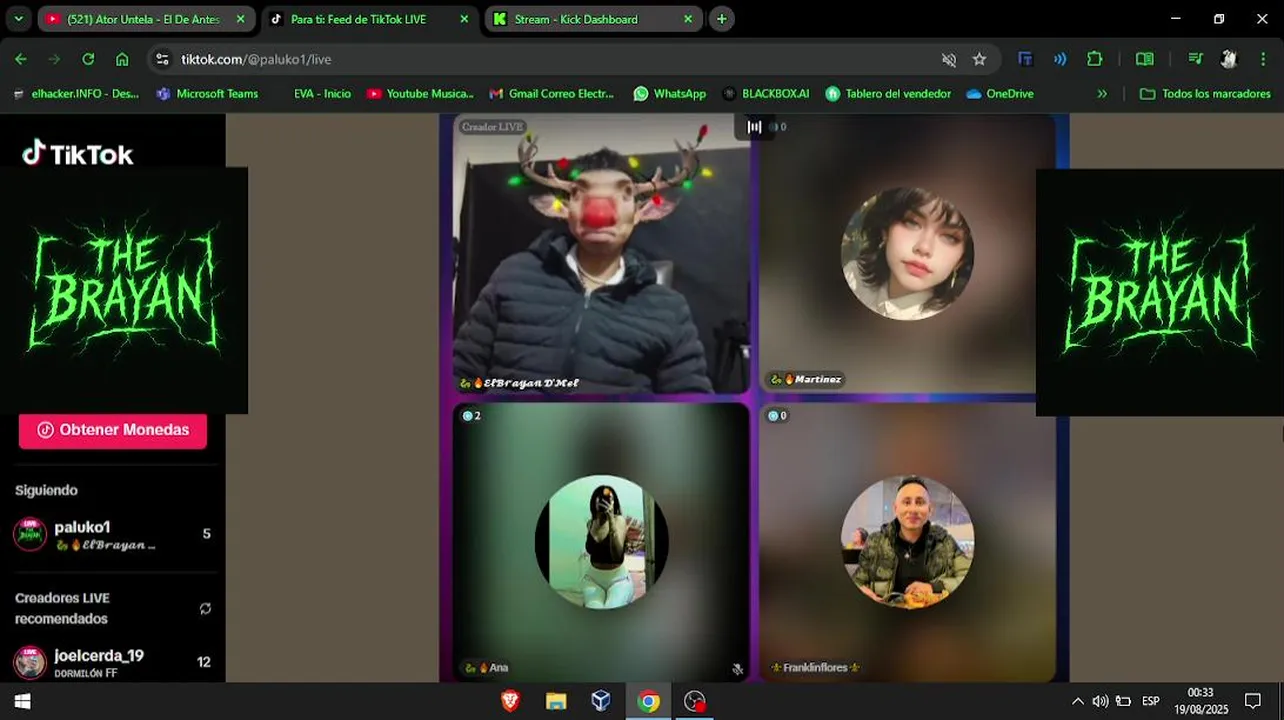Open the Windows notification center
The image size is (1284, 720).
coord(1252,701)
